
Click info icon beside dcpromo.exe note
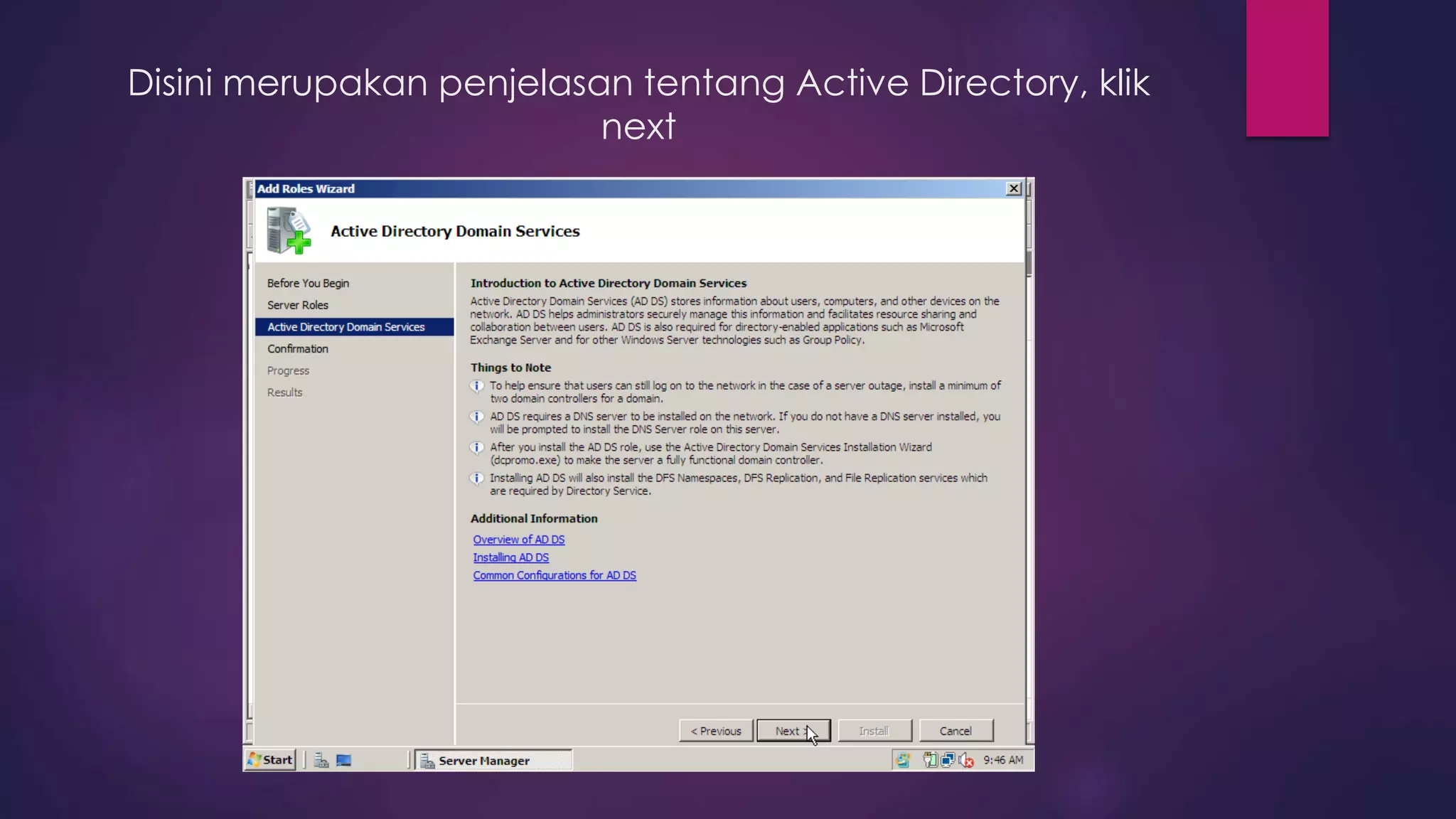pyautogui.click(x=477, y=447)
